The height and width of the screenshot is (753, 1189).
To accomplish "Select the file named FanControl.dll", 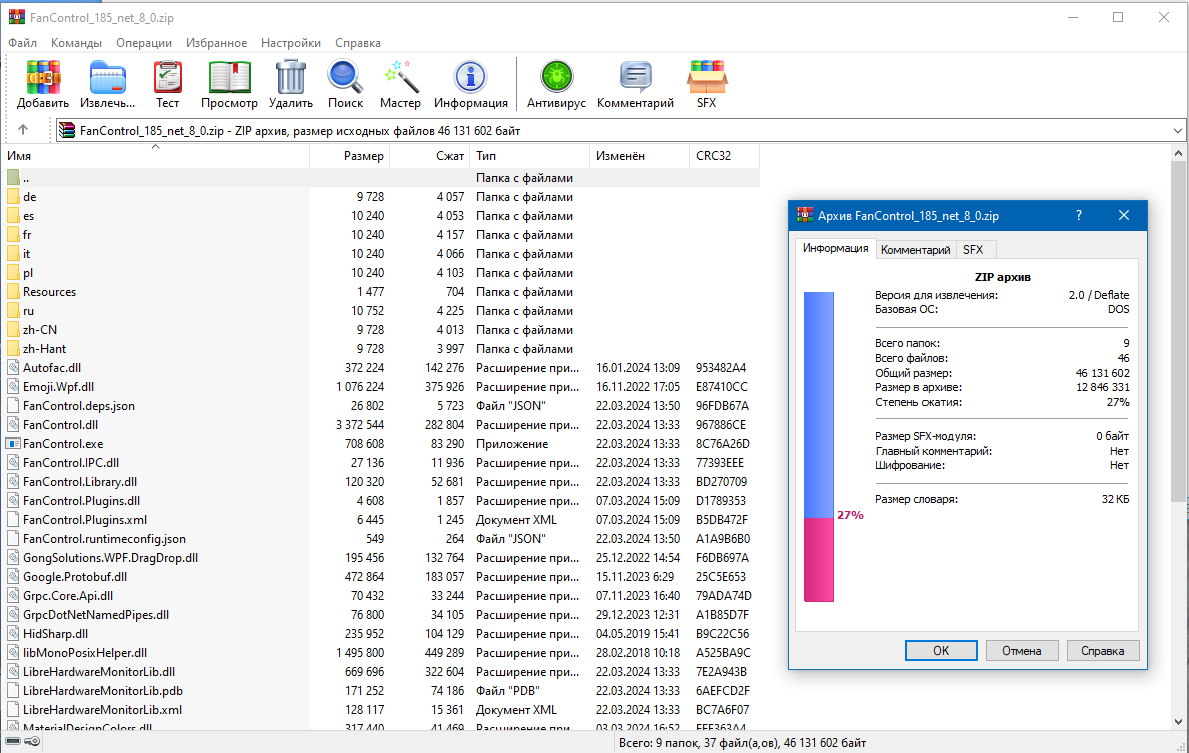I will click(61, 425).
